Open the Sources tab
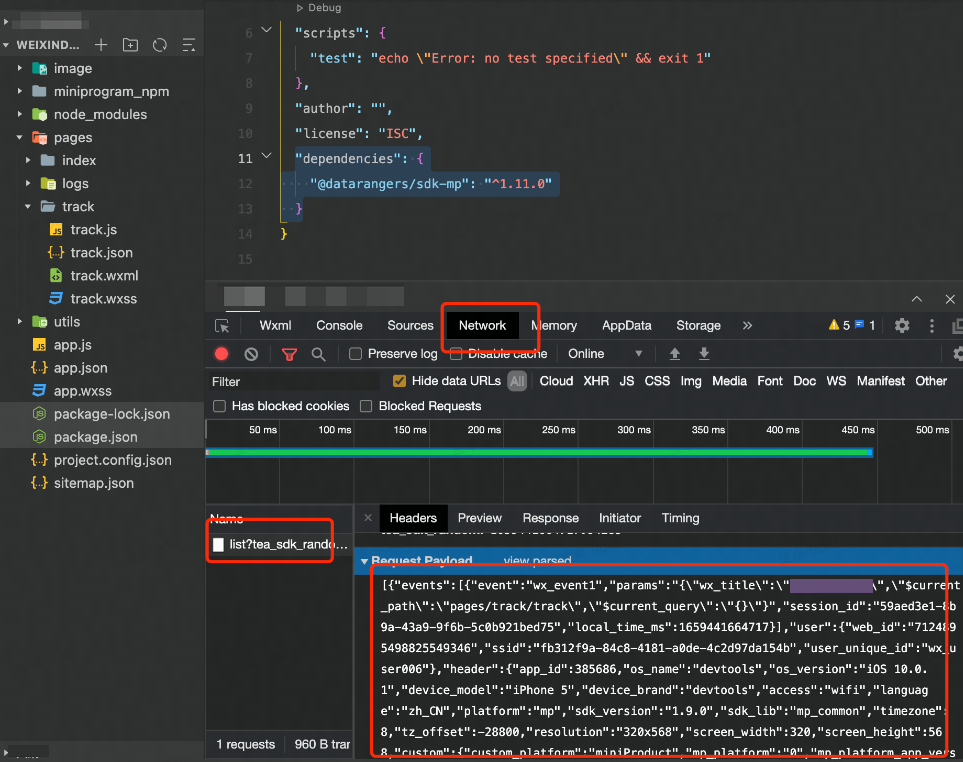The image size is (963, 762). coord(410,325)
